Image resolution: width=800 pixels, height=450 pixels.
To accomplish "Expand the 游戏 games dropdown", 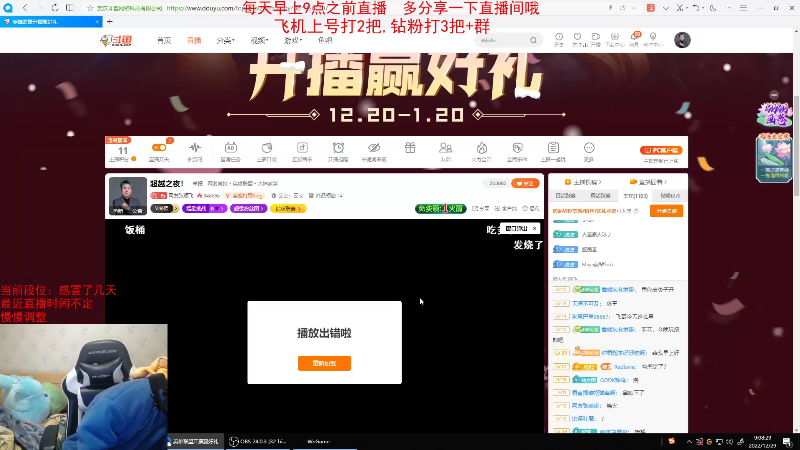I will 293,40.
